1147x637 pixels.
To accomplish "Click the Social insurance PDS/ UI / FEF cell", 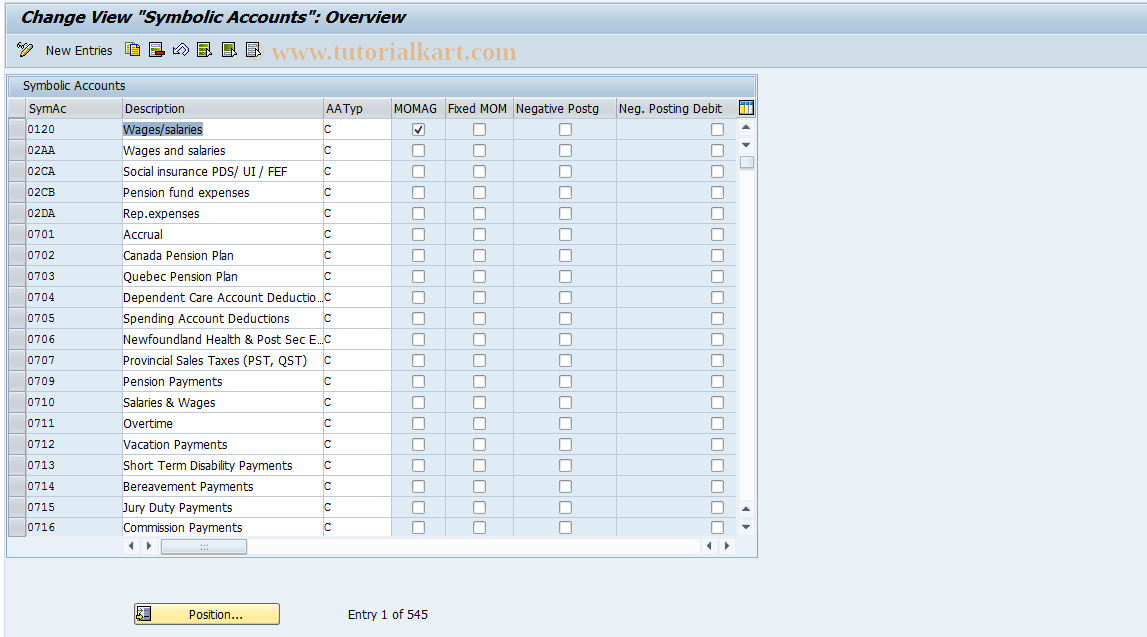I will pos(222,171).
